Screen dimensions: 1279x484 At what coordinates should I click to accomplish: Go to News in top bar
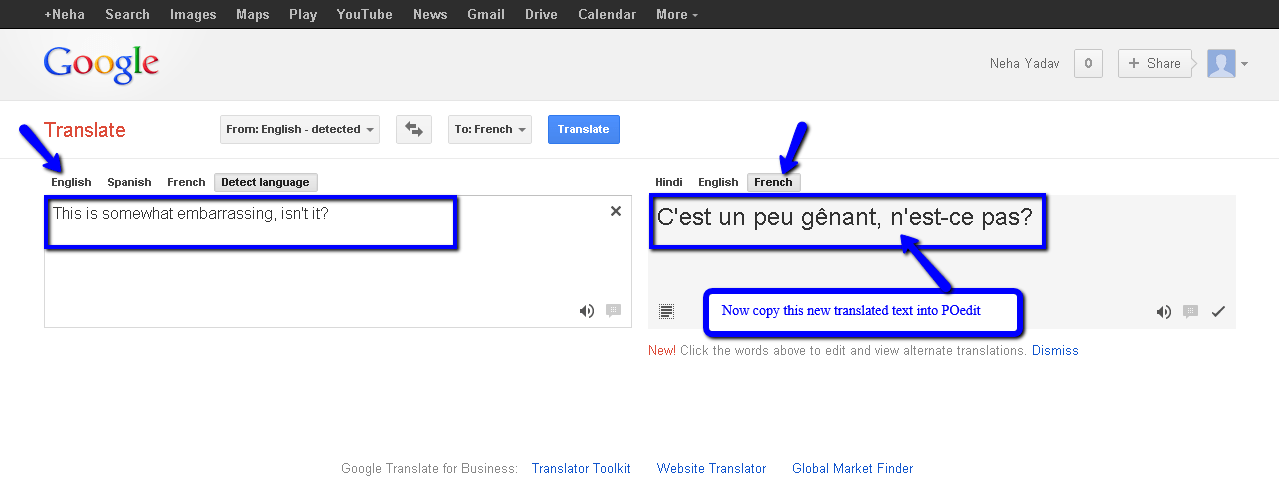coord(430,14)
